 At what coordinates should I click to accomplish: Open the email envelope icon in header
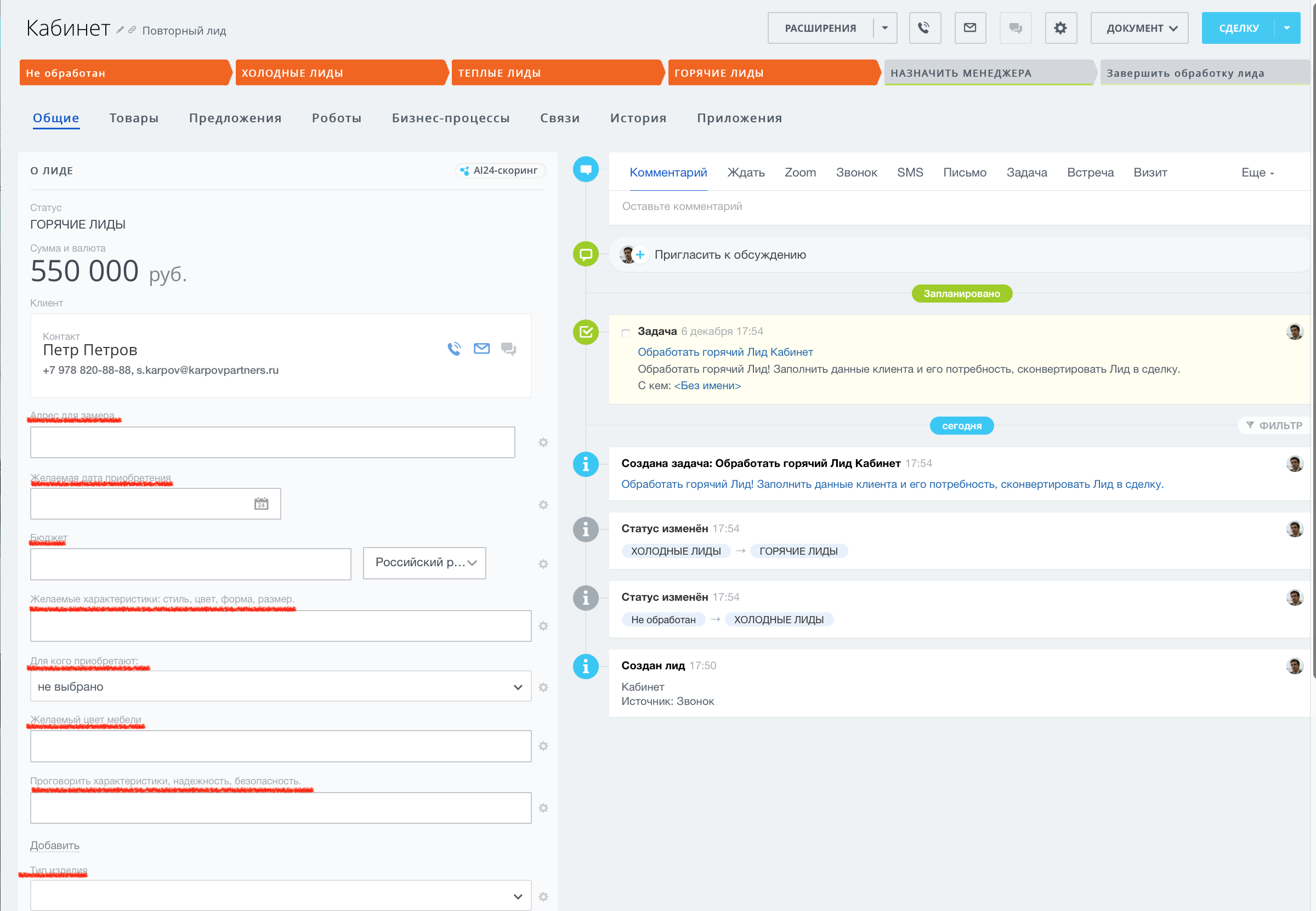coord(969,28)
